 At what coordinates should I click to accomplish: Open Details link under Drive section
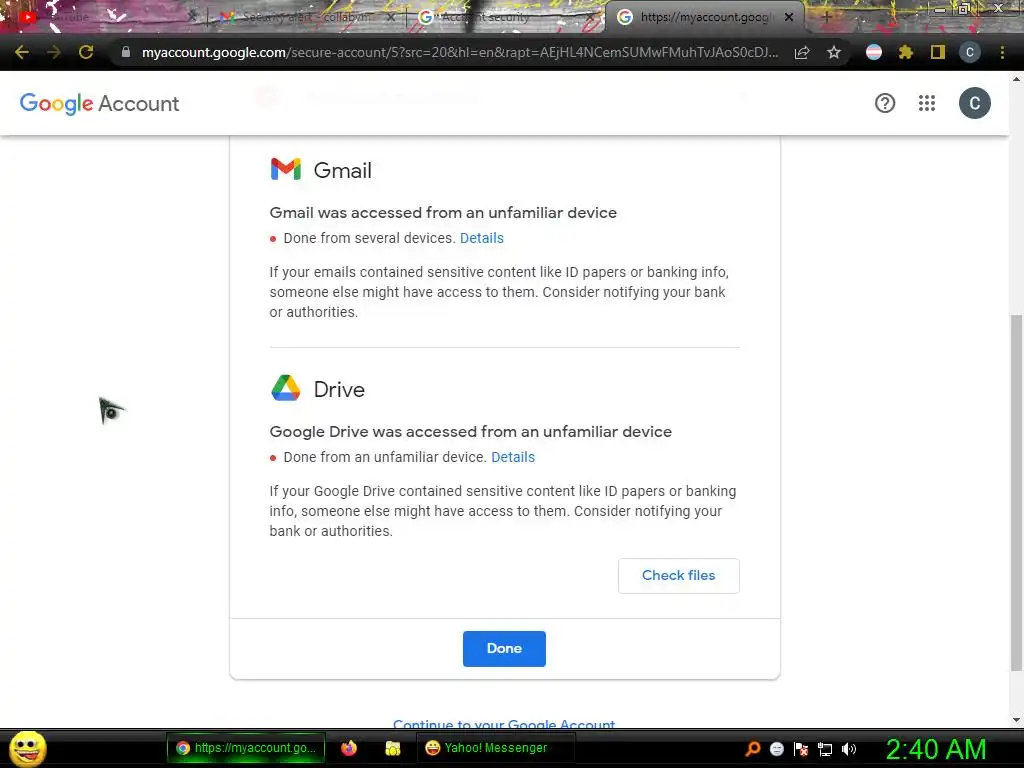(513, 457)
